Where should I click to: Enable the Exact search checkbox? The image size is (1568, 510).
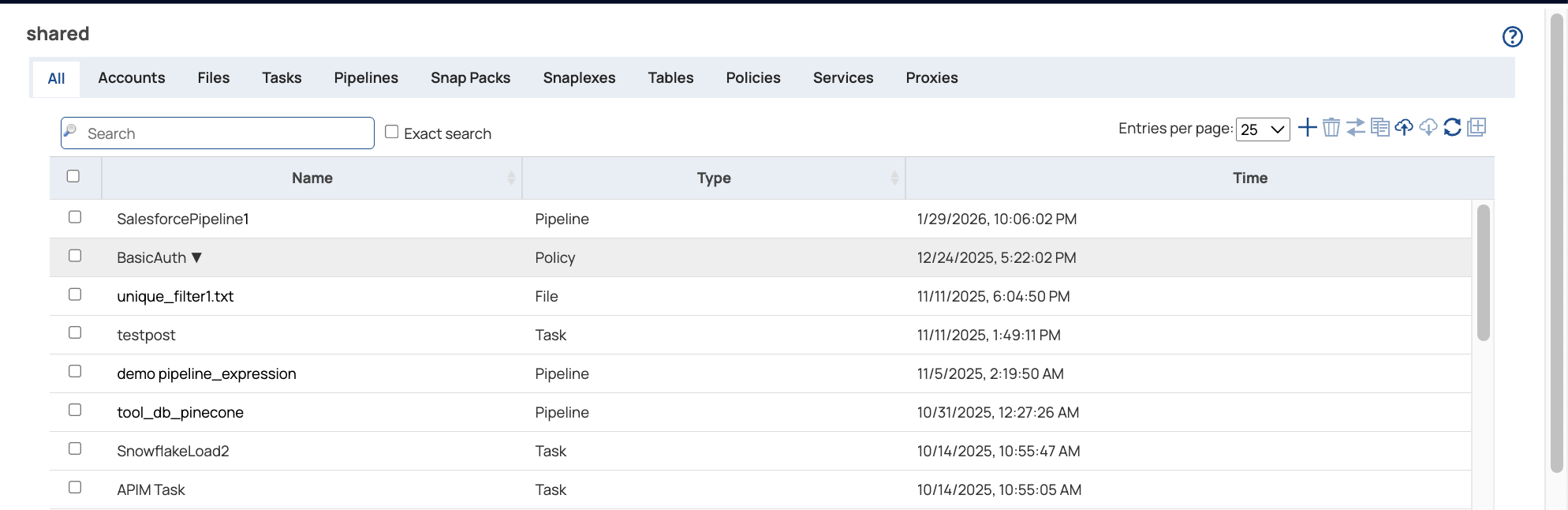tap(391, 132)
